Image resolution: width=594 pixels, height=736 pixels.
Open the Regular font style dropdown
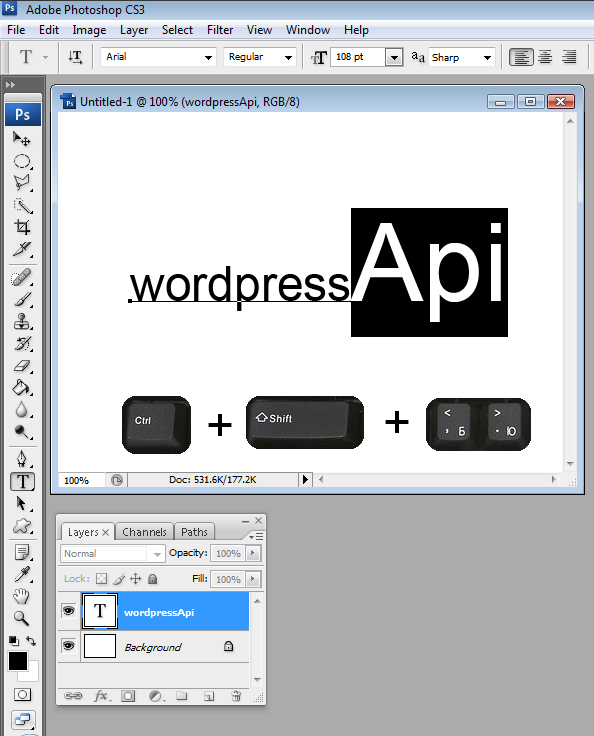288,58
